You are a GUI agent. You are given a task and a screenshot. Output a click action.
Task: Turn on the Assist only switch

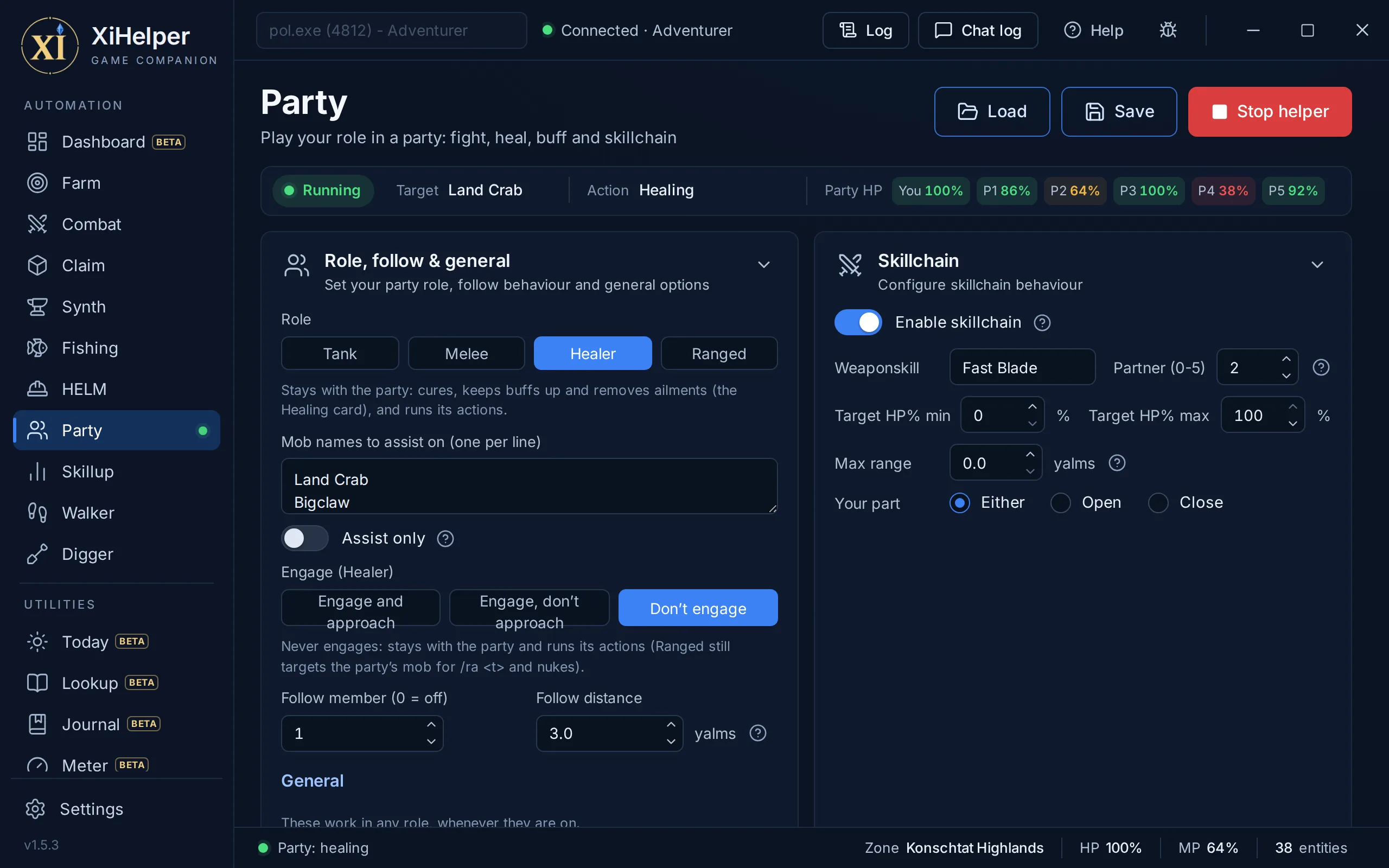click(x=305, y=539)
